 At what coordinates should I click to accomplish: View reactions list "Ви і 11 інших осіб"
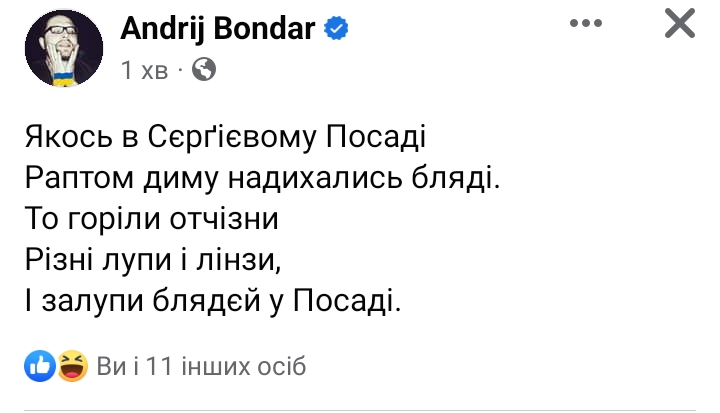coord(200,367)
